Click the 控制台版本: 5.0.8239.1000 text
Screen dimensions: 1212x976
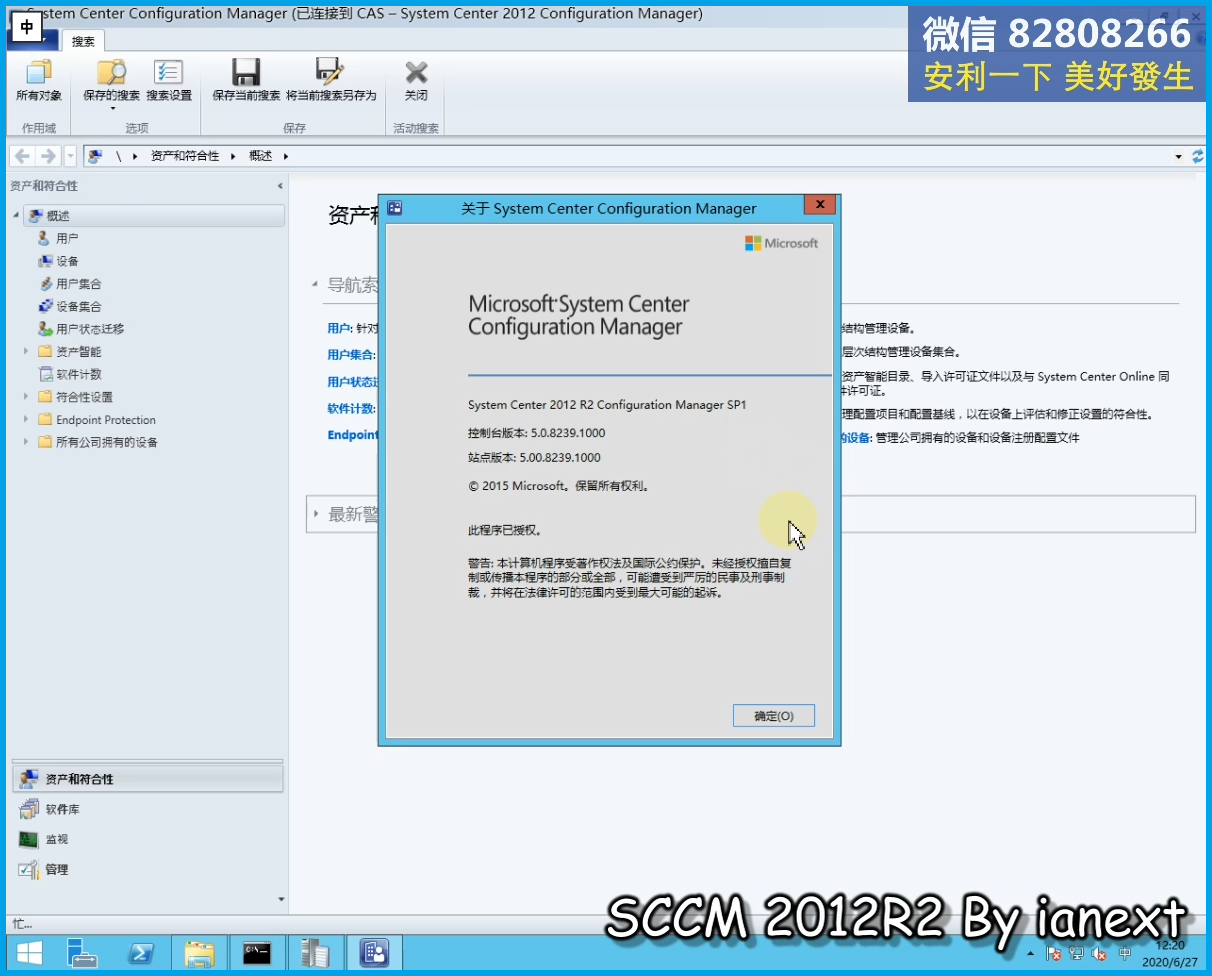(536, 433)
